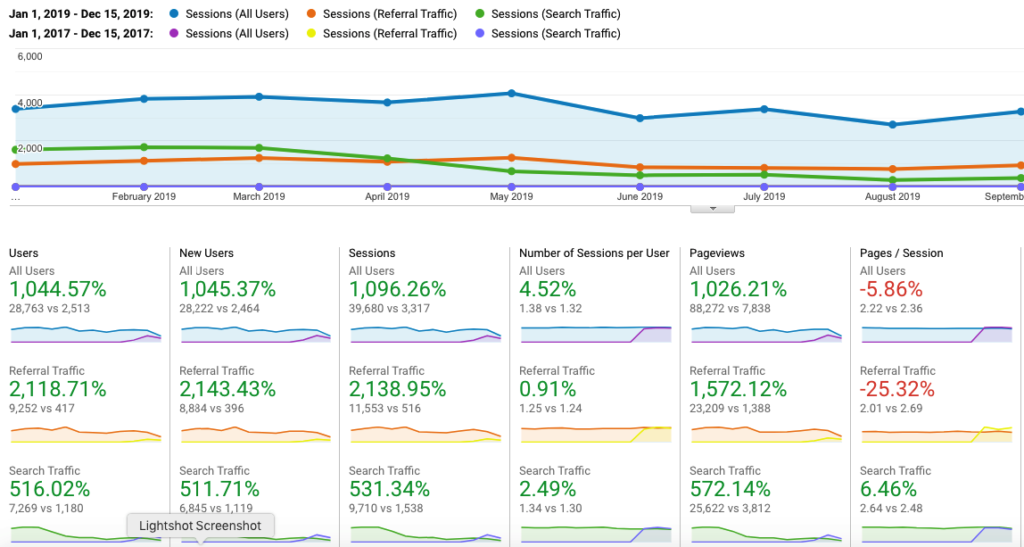1024x547 pixels.
Task: Click the 1,044.57% Users All Users value
Action: 58,290
